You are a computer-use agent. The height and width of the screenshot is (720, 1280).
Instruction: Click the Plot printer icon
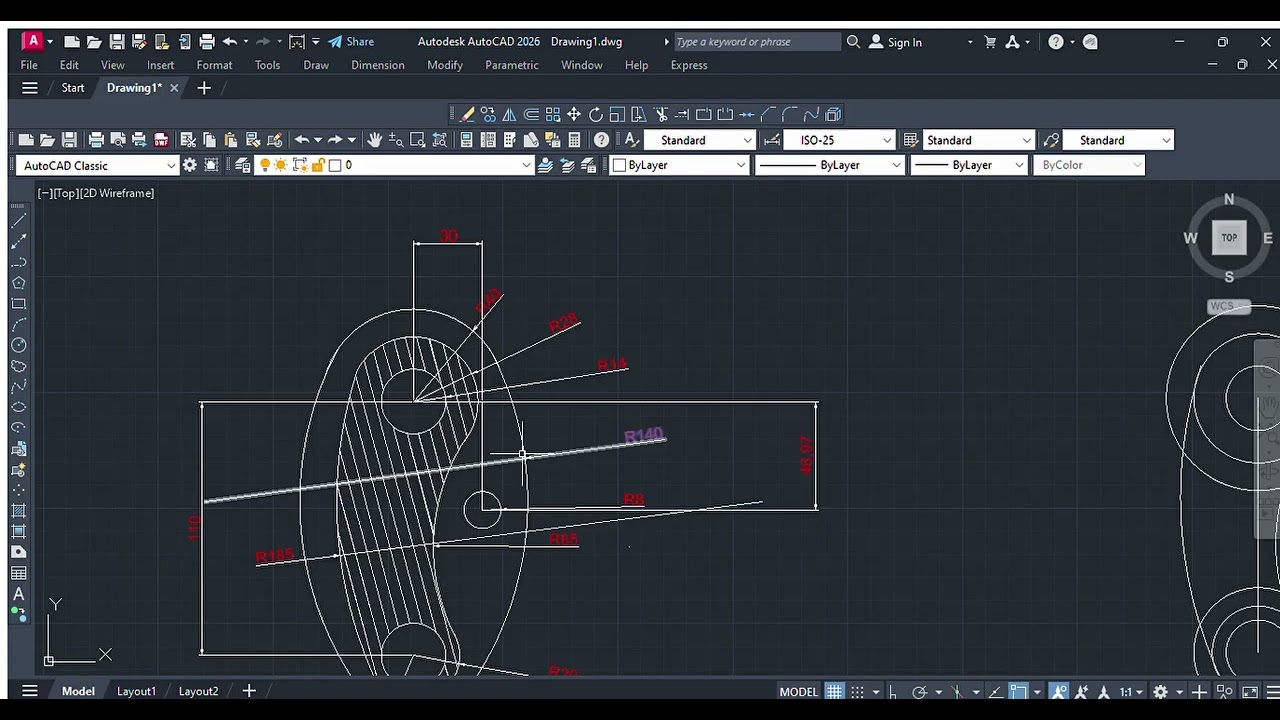96,140
